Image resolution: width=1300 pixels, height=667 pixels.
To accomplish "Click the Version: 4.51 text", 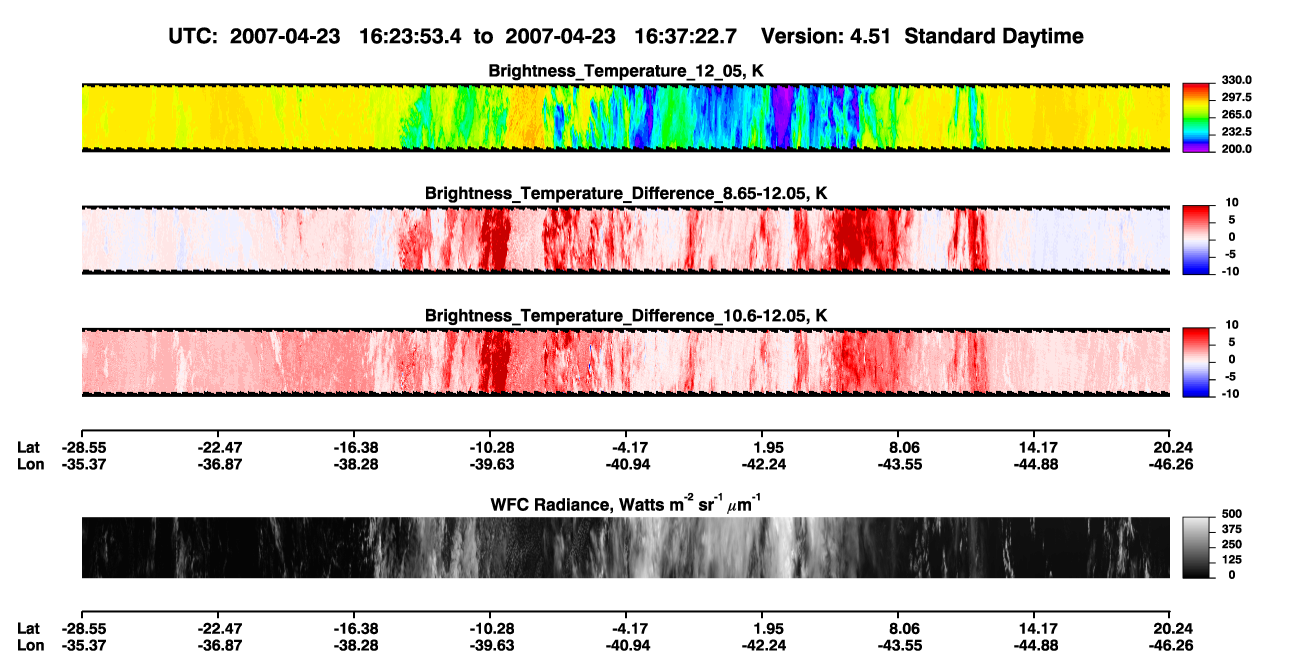I will (826, 36).
